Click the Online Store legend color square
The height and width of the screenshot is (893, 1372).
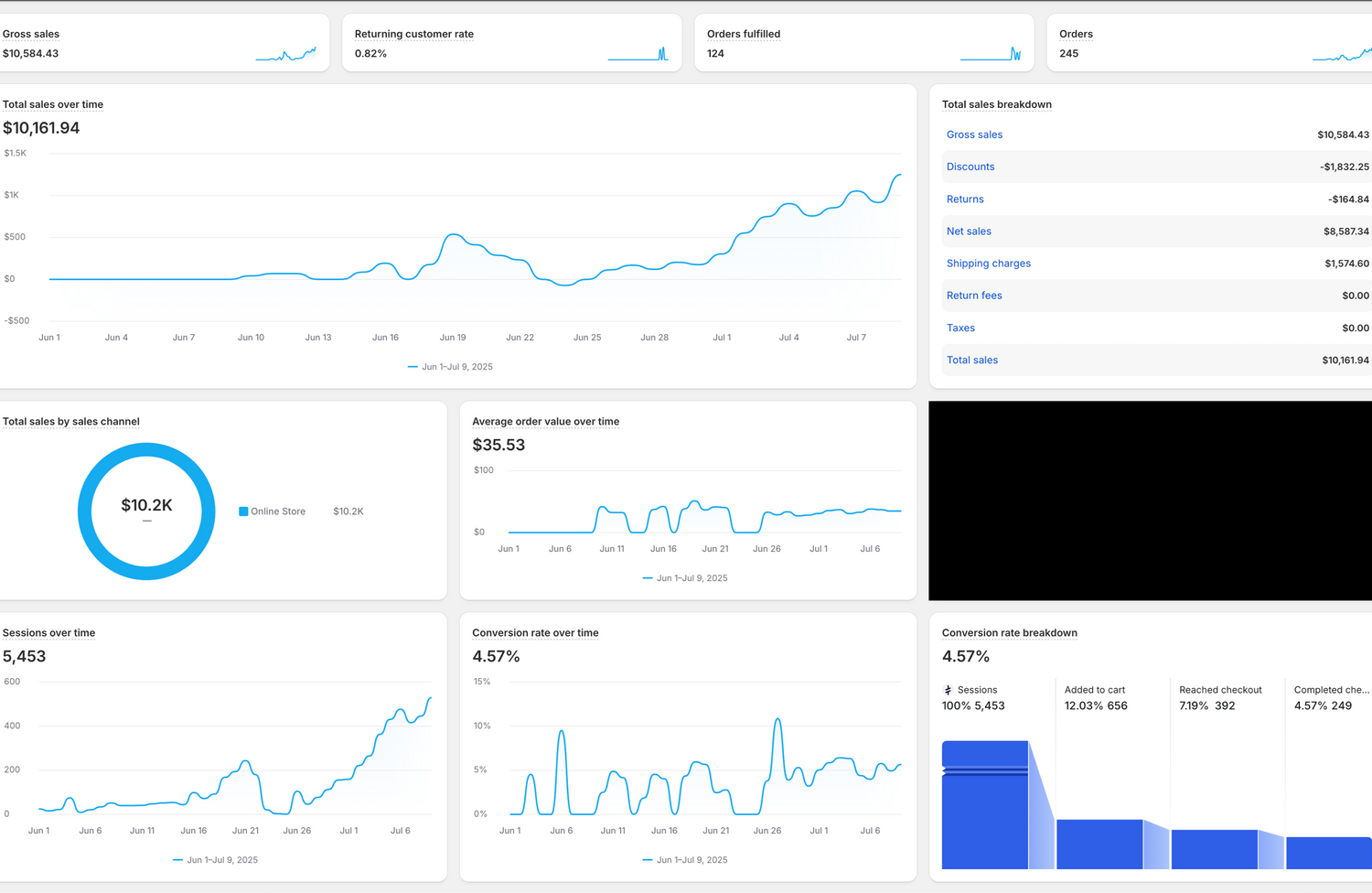(x=243, y=511)
